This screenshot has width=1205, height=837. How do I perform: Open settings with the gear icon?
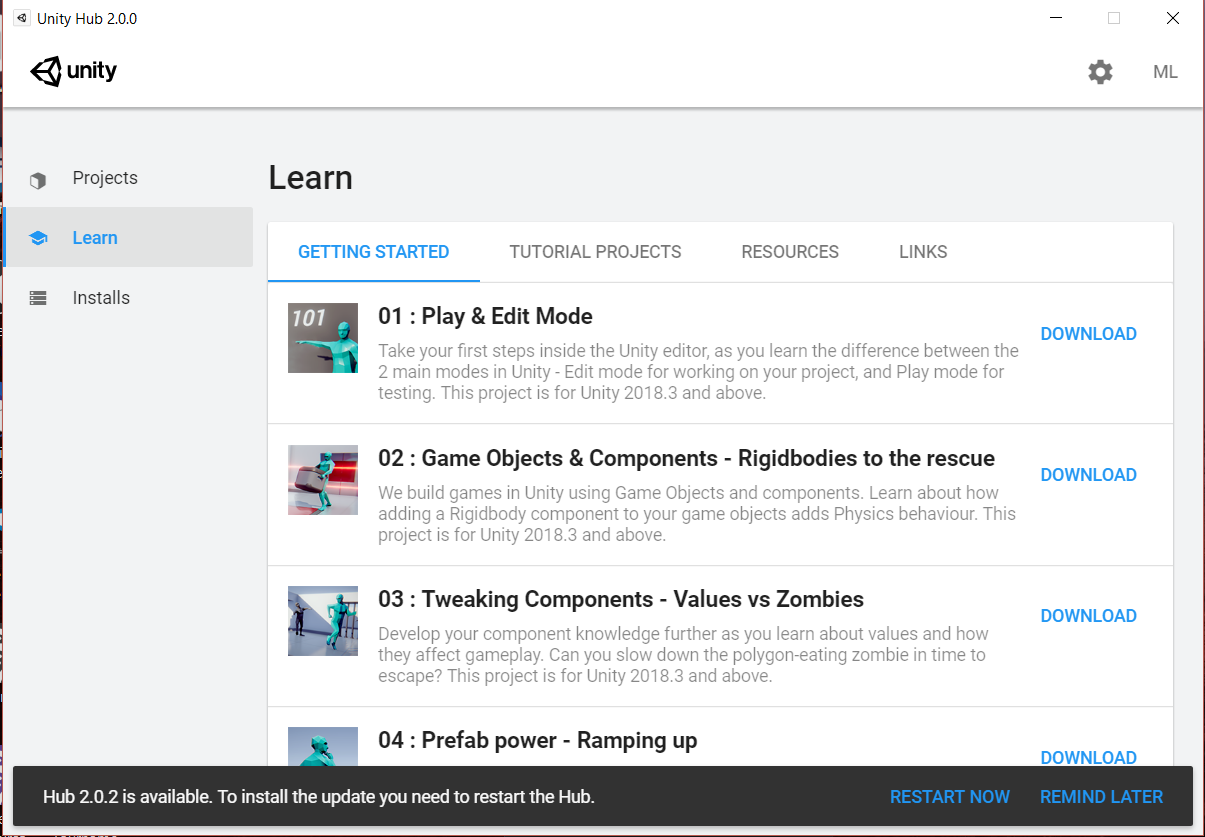[x=1100, y=72]
